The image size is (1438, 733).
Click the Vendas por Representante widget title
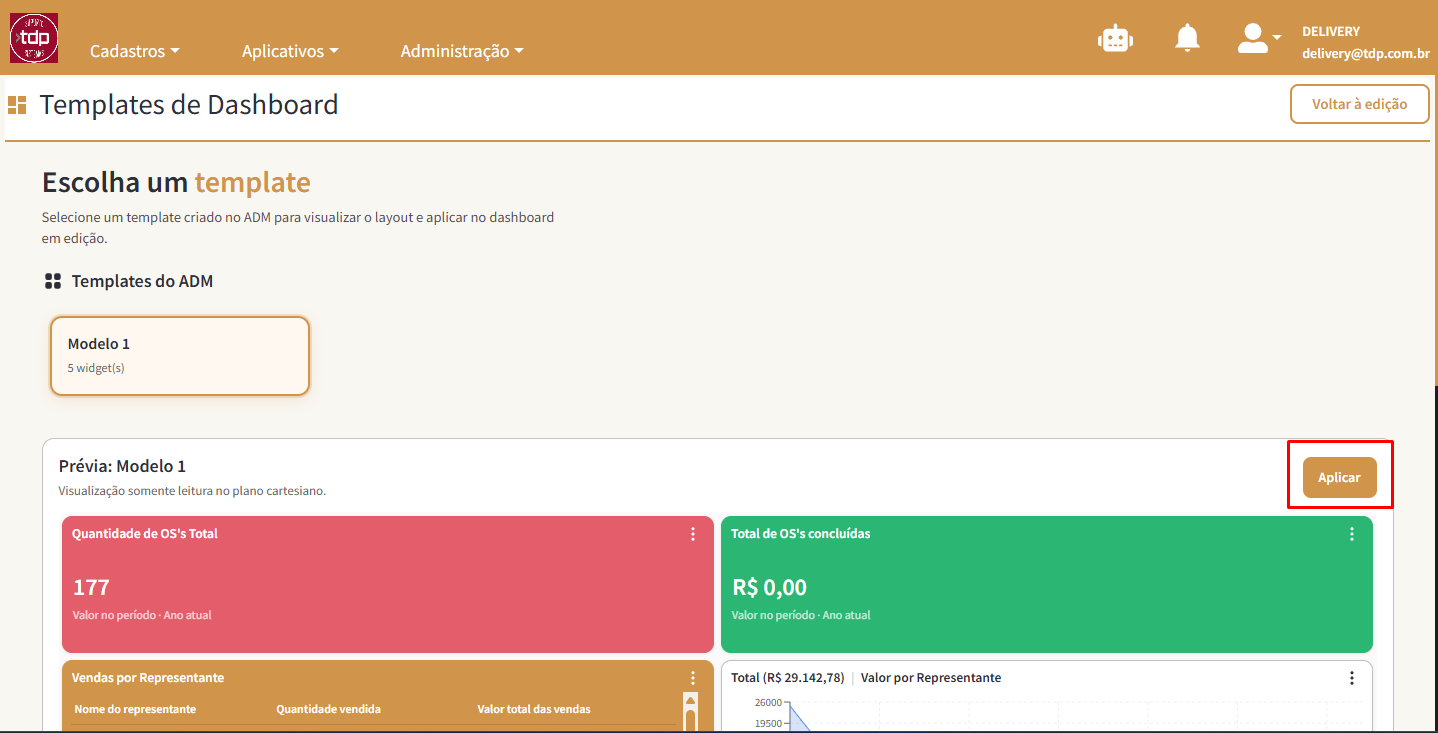(x=148, y=678)
